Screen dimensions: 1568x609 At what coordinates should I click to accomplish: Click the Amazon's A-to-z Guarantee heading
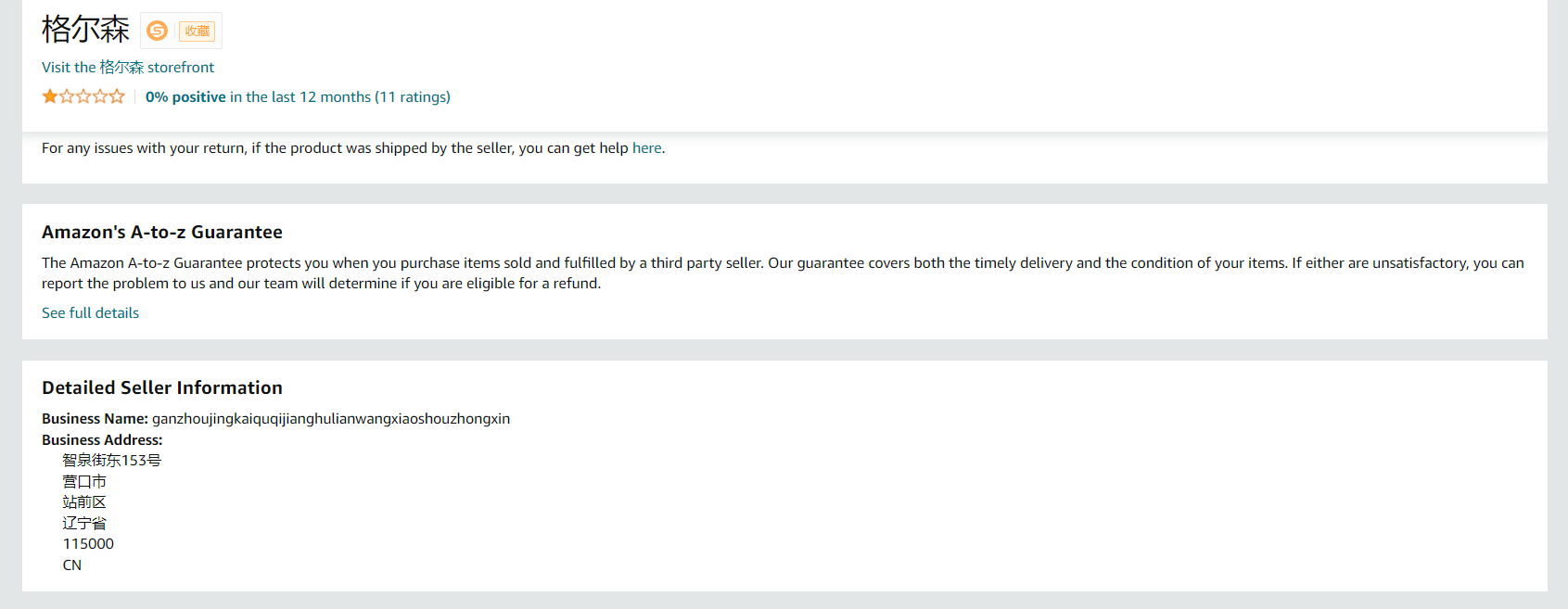tap(162, 233)
